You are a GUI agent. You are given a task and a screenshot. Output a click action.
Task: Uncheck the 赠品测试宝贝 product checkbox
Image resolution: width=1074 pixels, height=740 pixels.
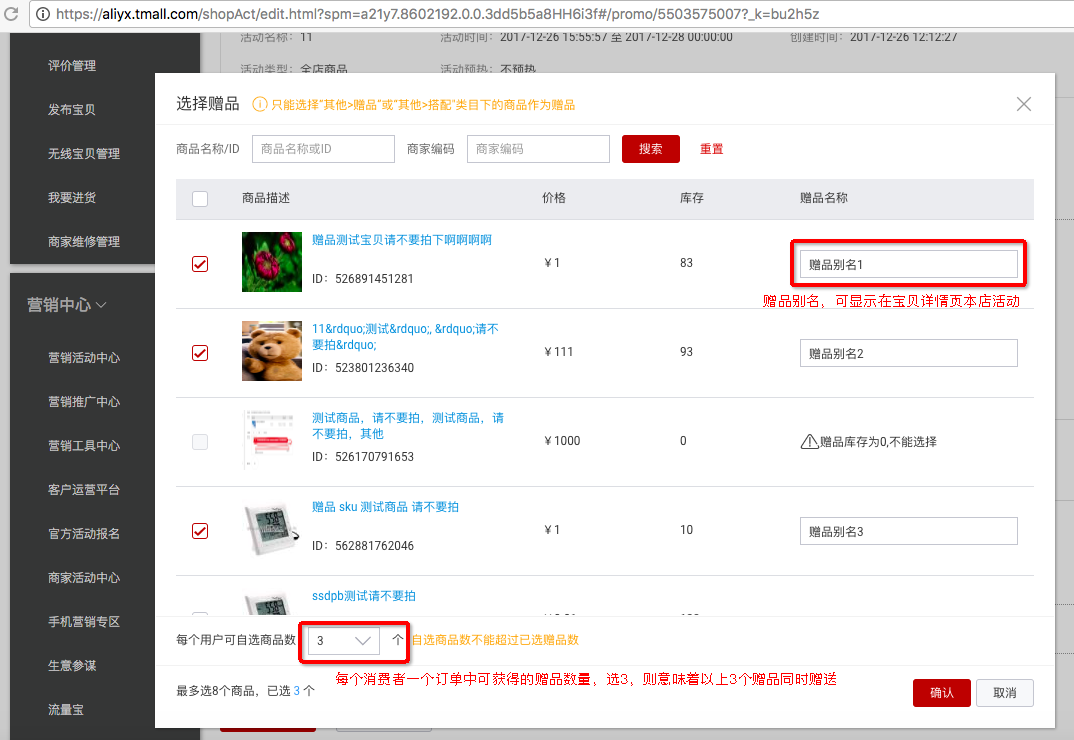(200, 264)
